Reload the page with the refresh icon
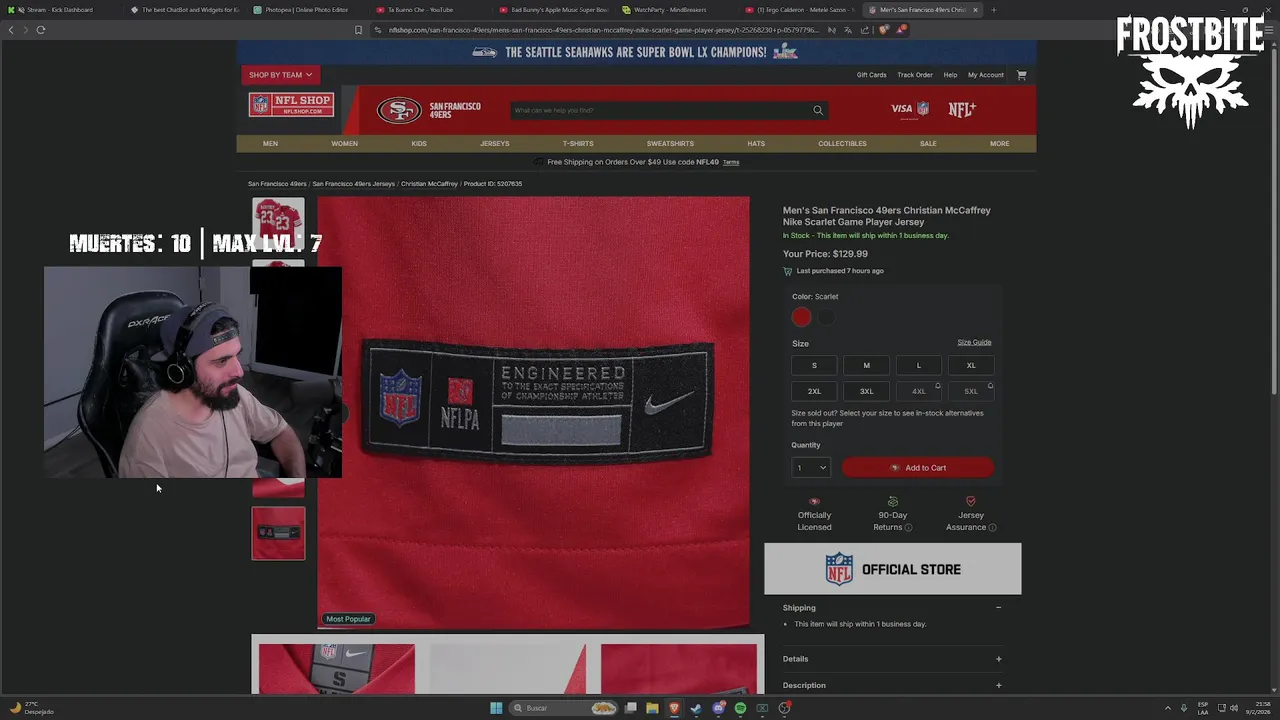The image size is (1280, 720). pos(41,29)
